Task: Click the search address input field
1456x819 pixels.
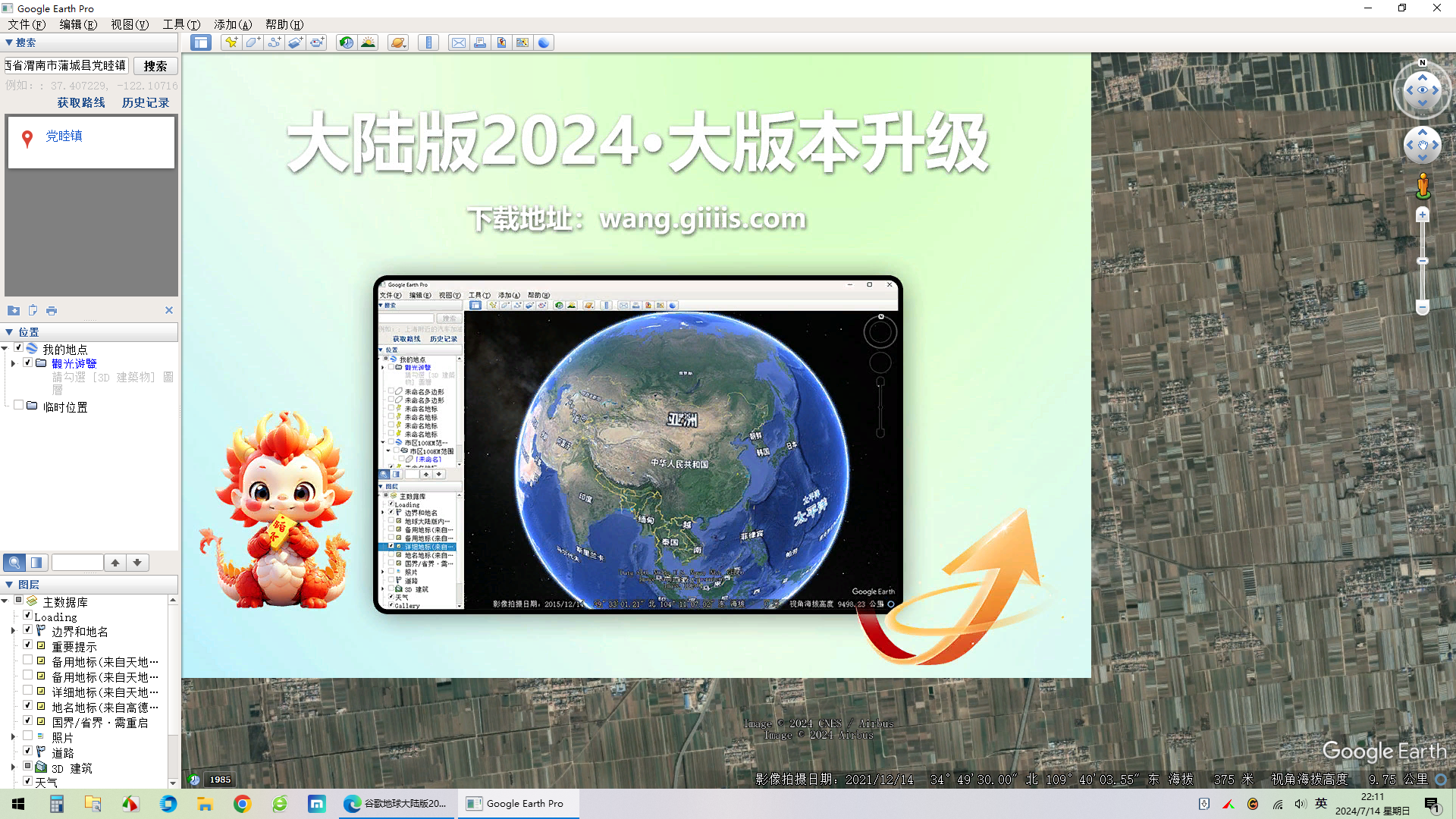Action: pos(67,66)
